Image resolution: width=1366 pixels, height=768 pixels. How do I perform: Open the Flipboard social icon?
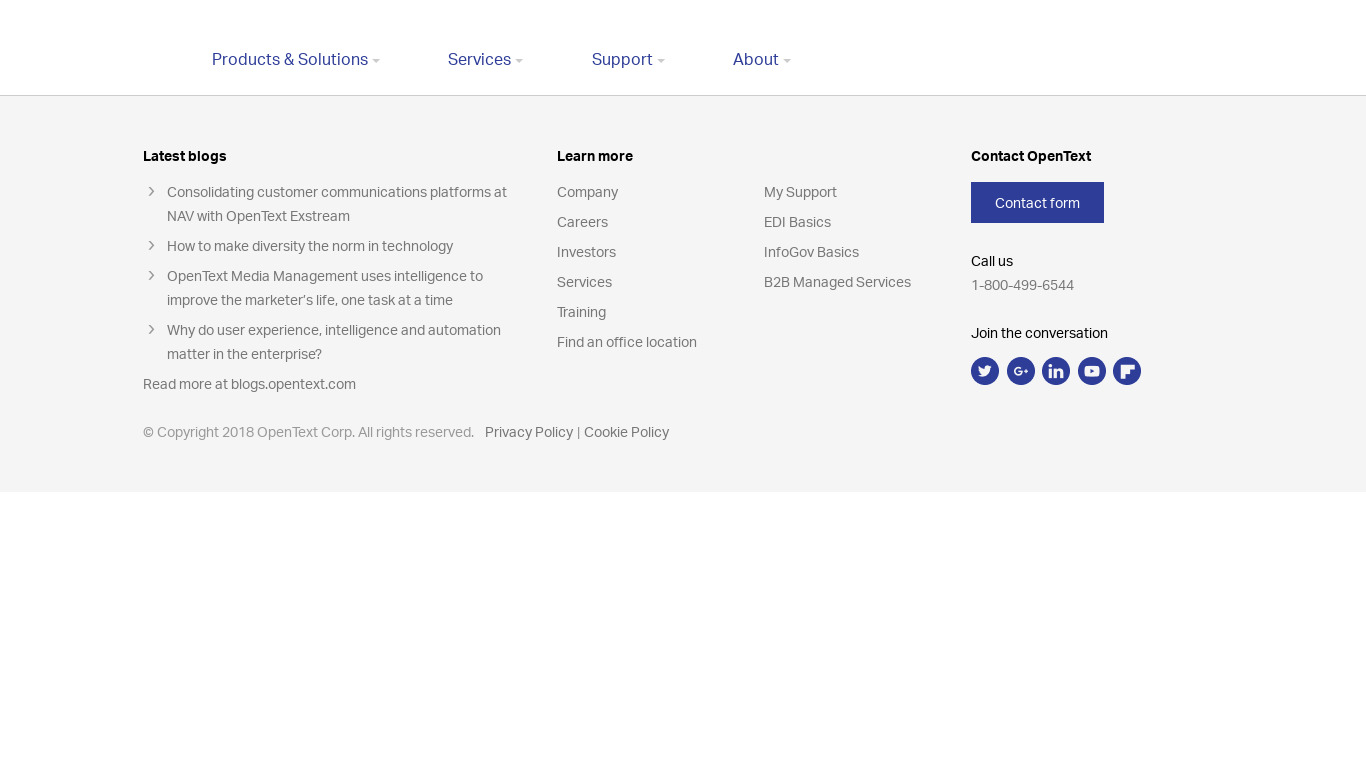tap(1127, 371)
